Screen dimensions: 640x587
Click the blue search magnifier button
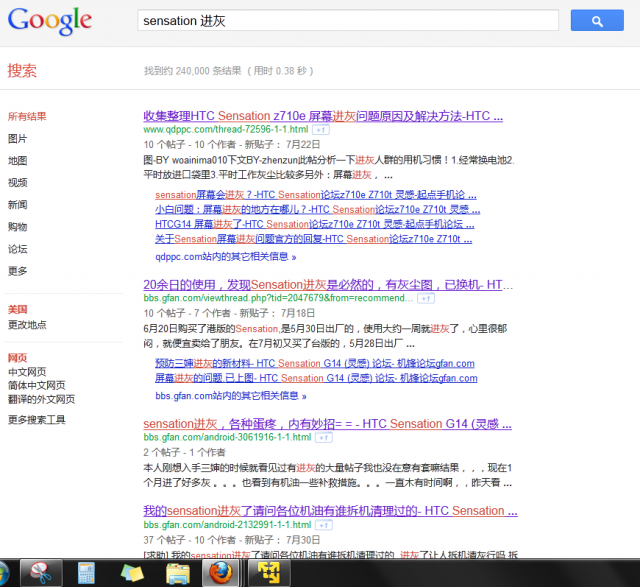point(597,20)
